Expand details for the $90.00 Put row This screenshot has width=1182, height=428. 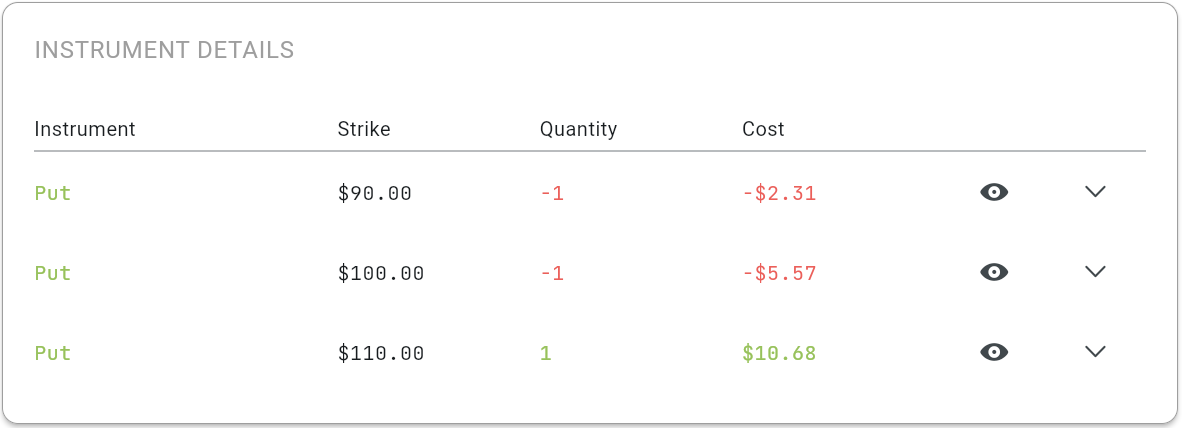1095,192
